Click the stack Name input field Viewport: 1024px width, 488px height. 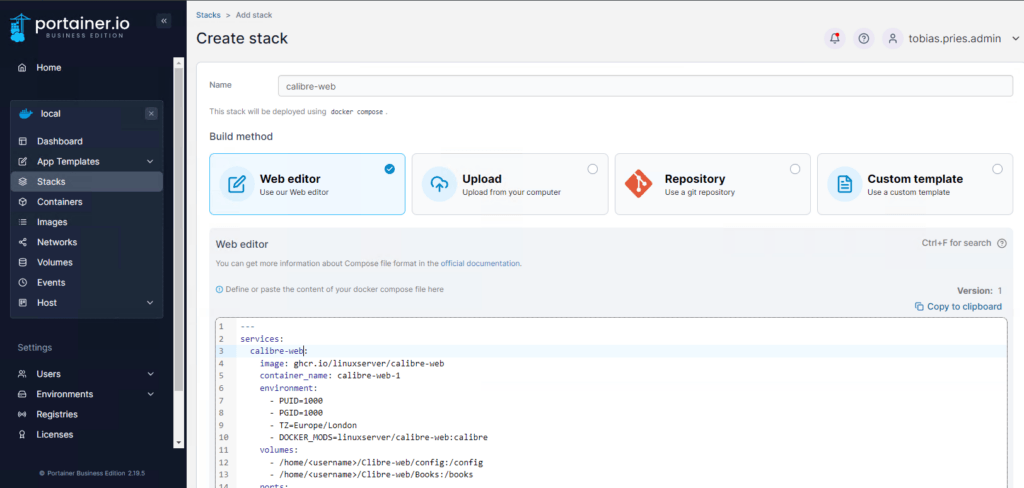[x=645, y=86]
